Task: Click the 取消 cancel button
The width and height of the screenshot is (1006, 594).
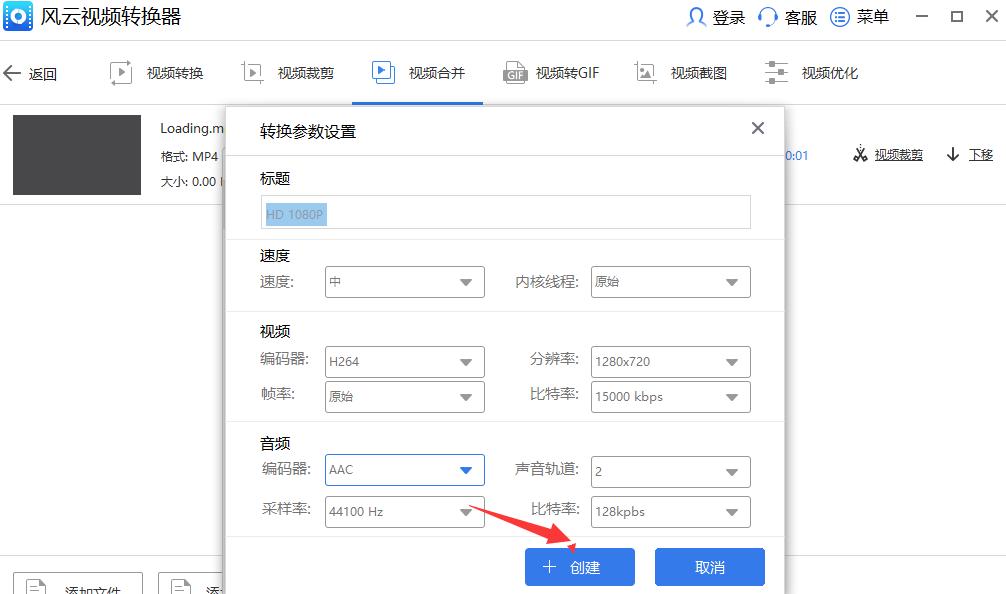Action: point(710,566)
